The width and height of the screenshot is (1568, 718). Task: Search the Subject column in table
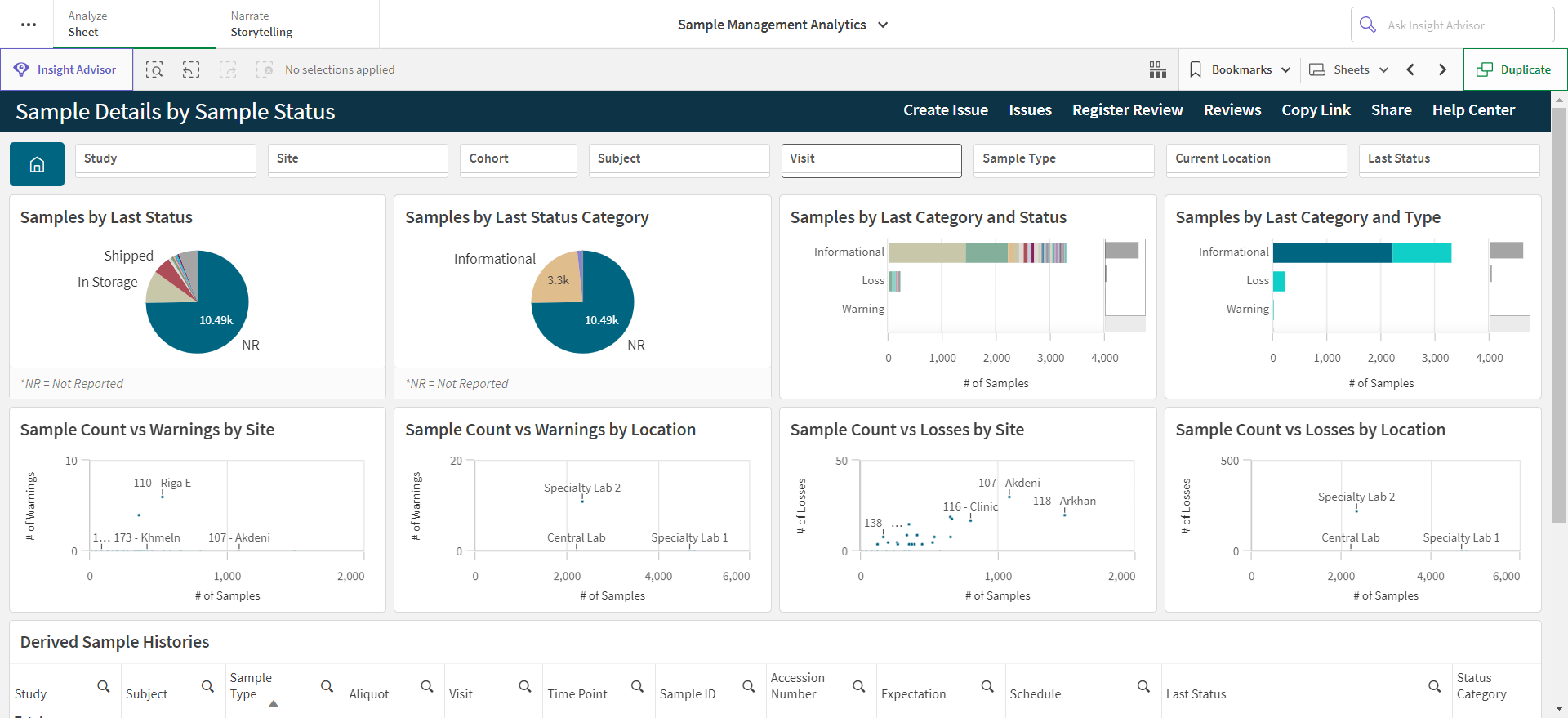[207, 686]
